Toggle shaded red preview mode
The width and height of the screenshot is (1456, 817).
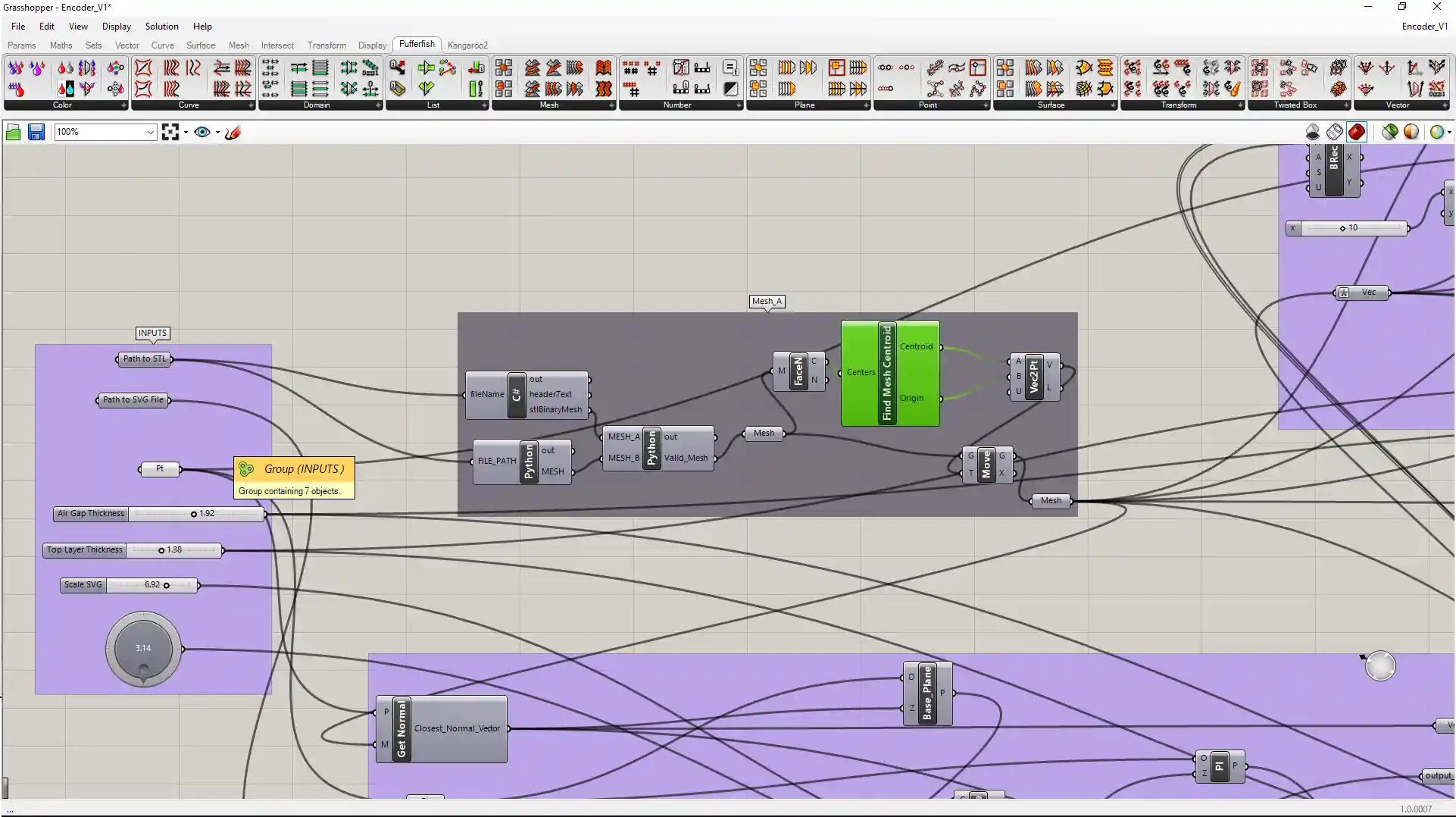(1357, 133)
